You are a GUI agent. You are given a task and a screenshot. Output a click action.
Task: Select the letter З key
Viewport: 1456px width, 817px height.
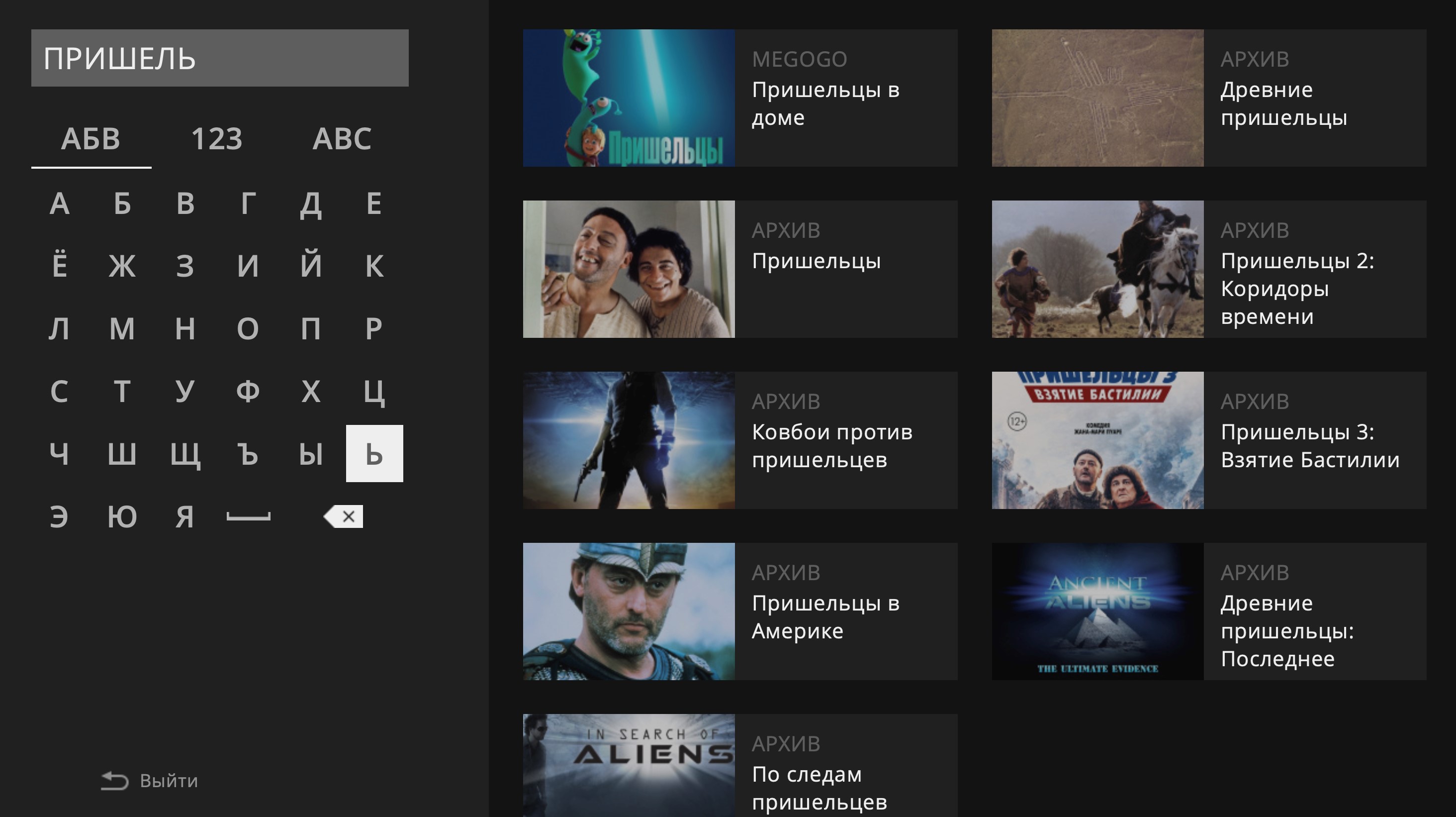pyautogui.click(x=185, y=265)
